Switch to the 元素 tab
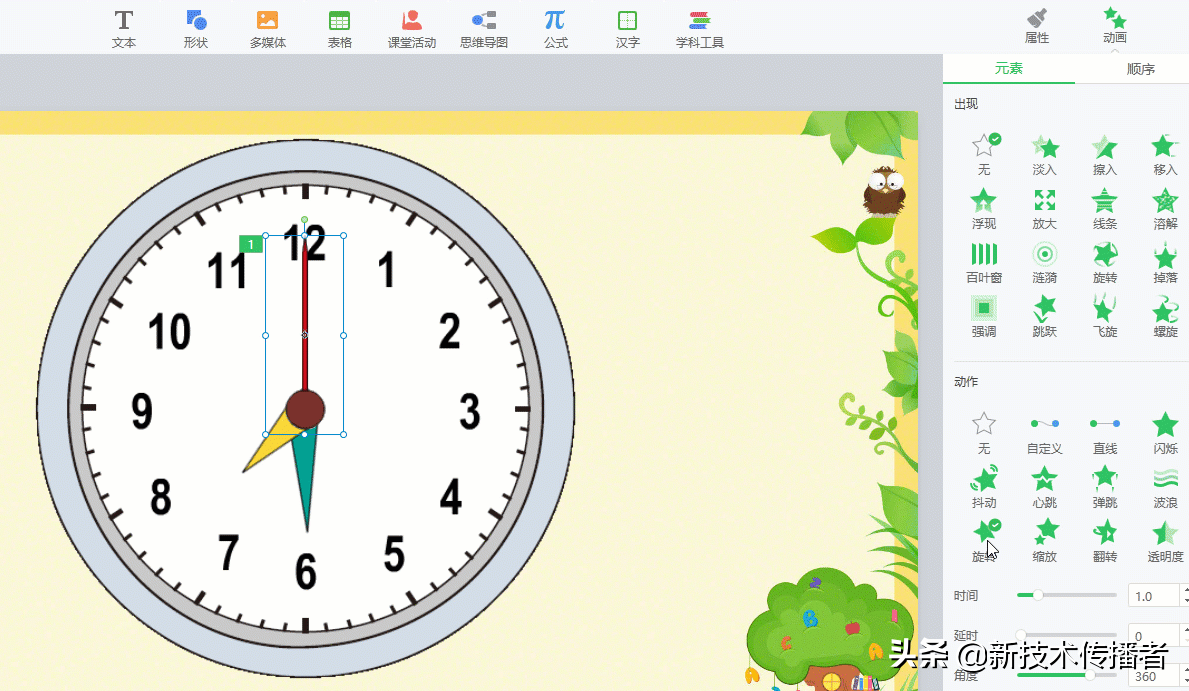Image resolution: width=1189 pixels, height=691 pixels. pyautogui.click(x=1009, y=68)
